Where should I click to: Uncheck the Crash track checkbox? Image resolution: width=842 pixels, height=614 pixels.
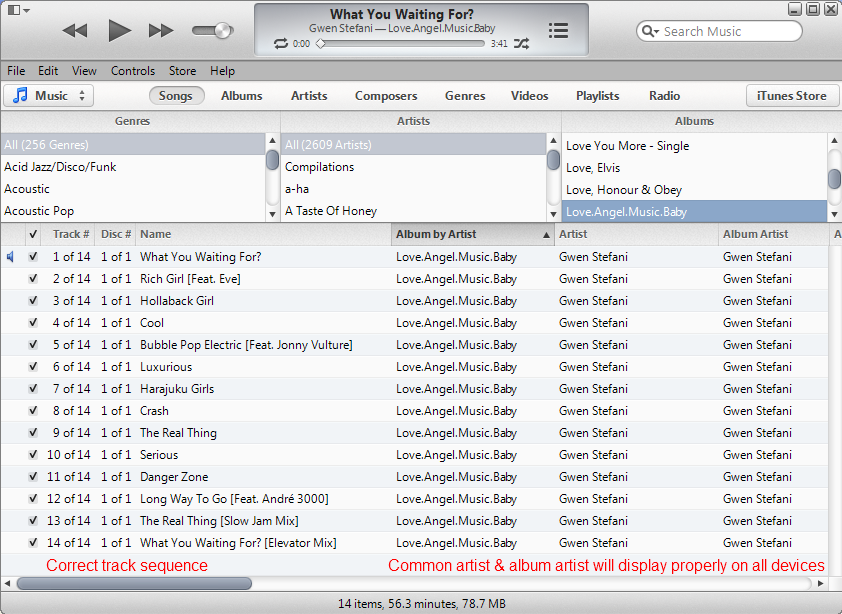point(33,411)
